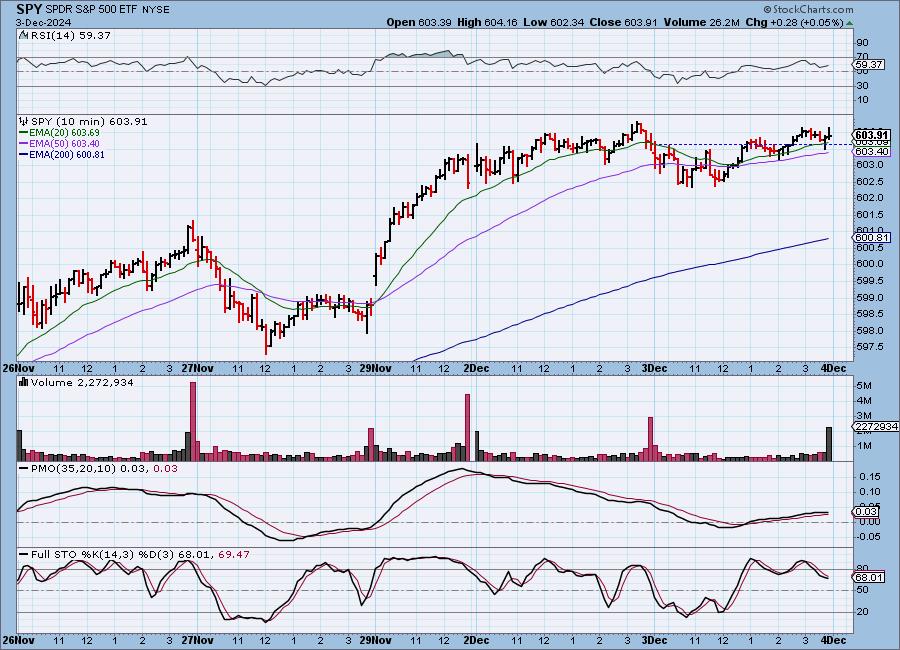Click the Volume 2,272,934 panel label

click(82, 382)
